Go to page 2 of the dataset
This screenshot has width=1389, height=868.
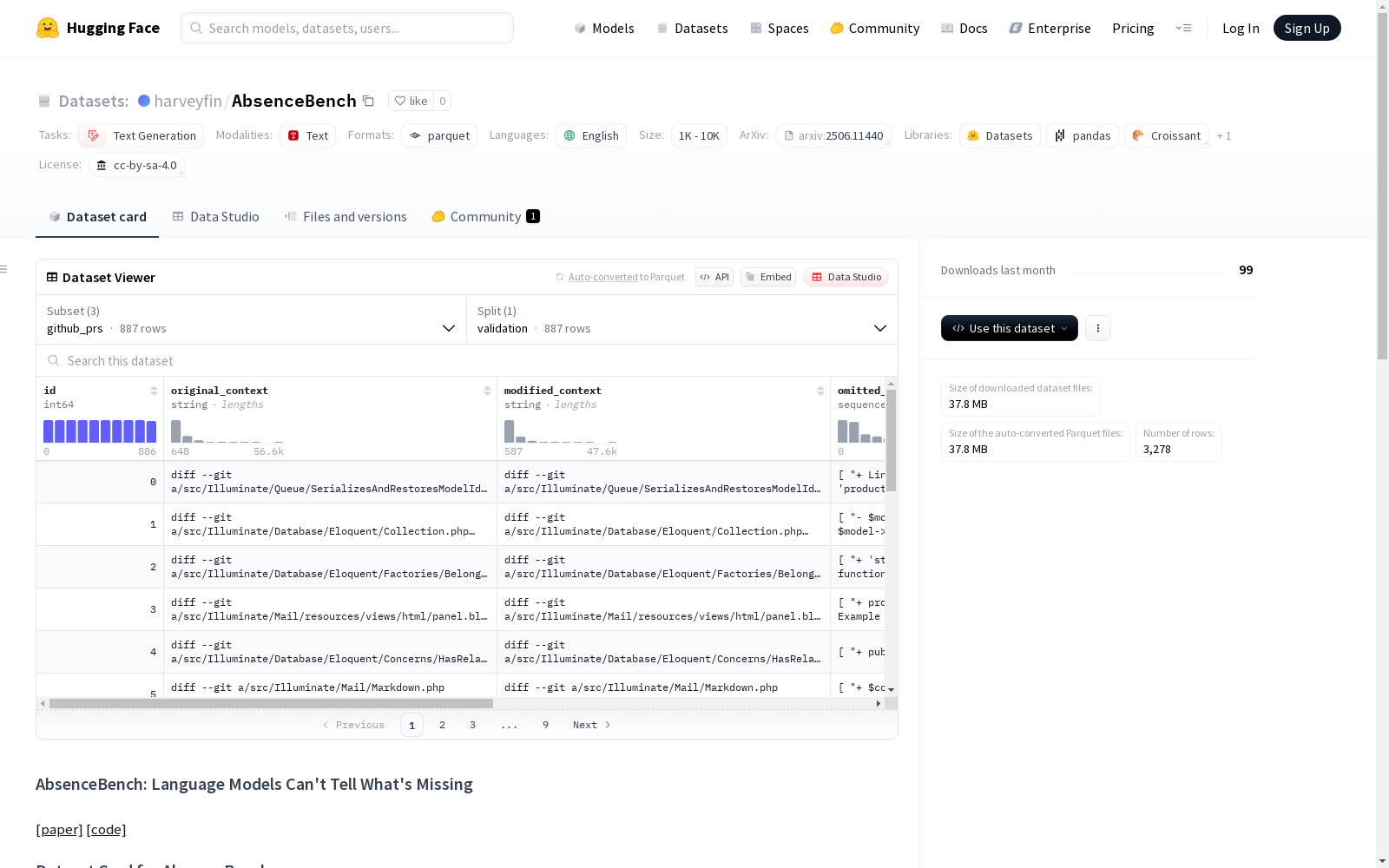442,725
